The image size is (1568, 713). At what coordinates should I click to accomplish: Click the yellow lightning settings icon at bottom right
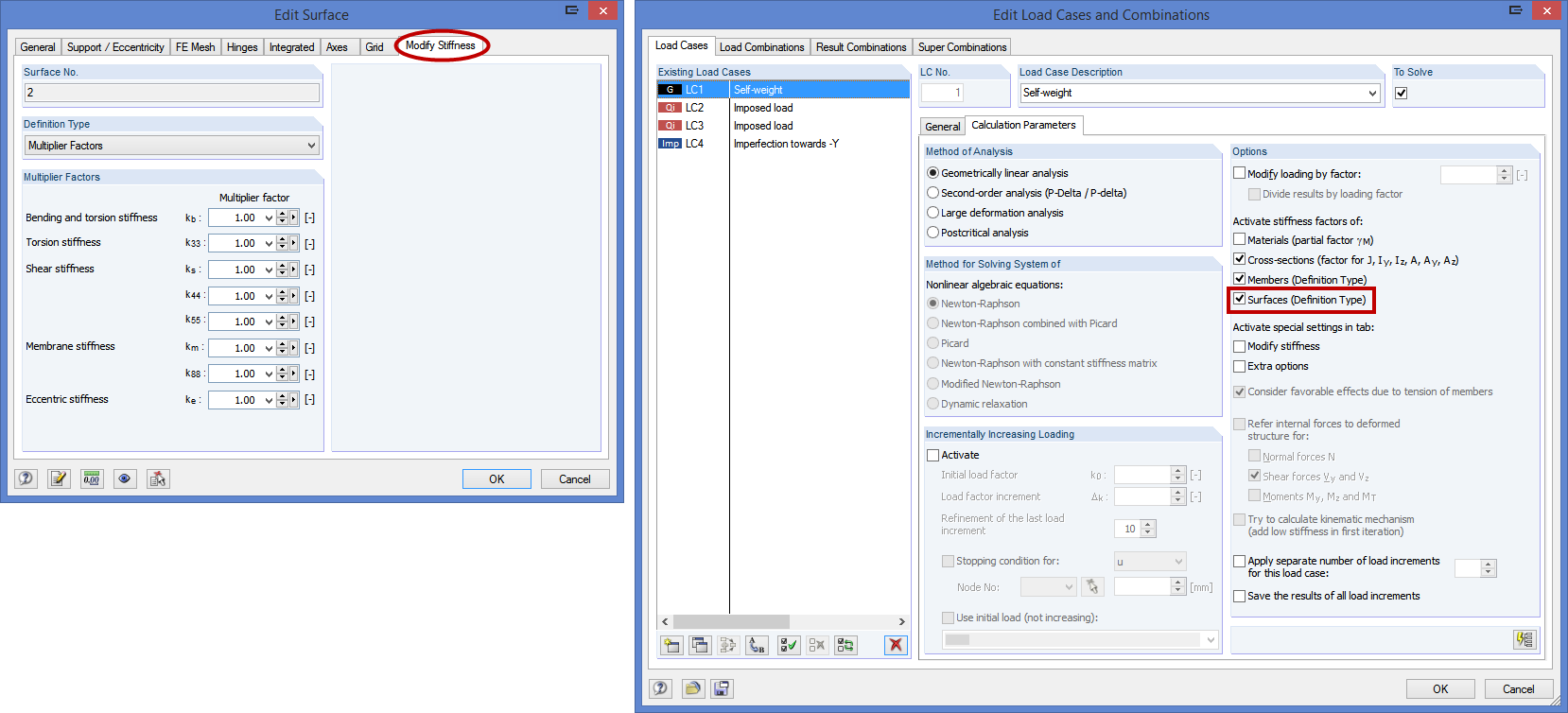tap(1524, 639)
